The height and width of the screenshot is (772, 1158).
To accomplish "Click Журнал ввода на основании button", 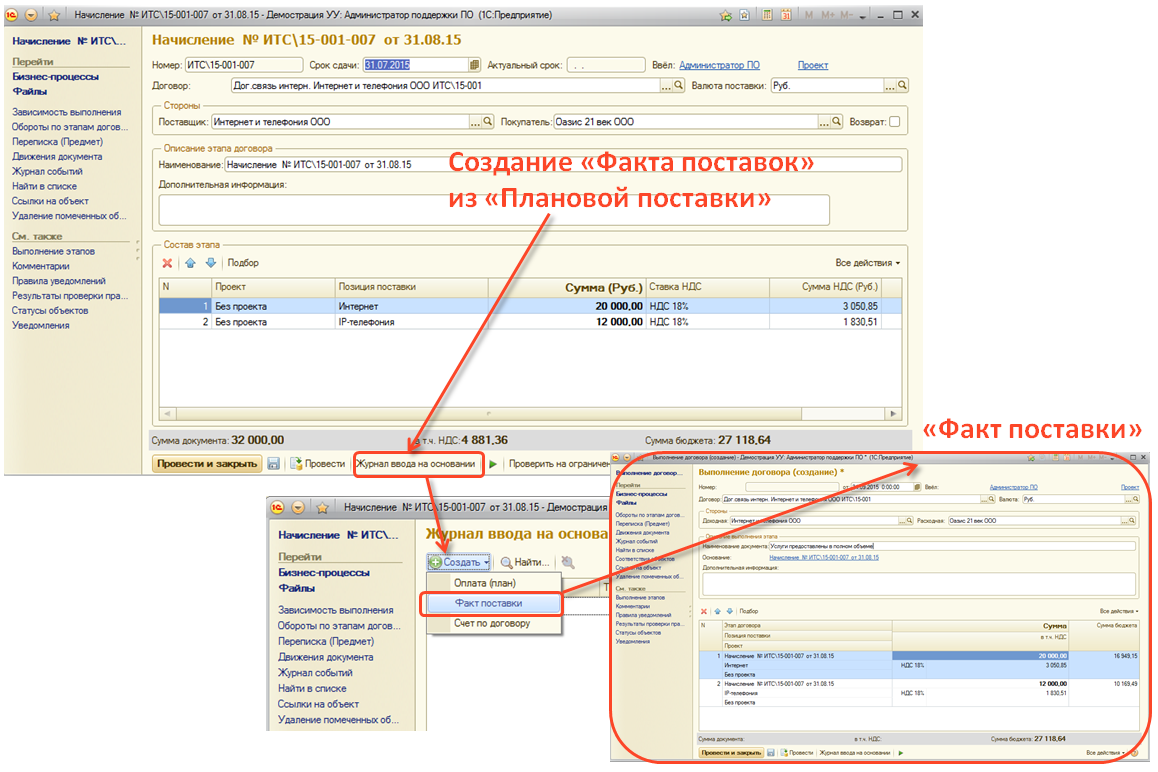I will [x=416, y=464].
